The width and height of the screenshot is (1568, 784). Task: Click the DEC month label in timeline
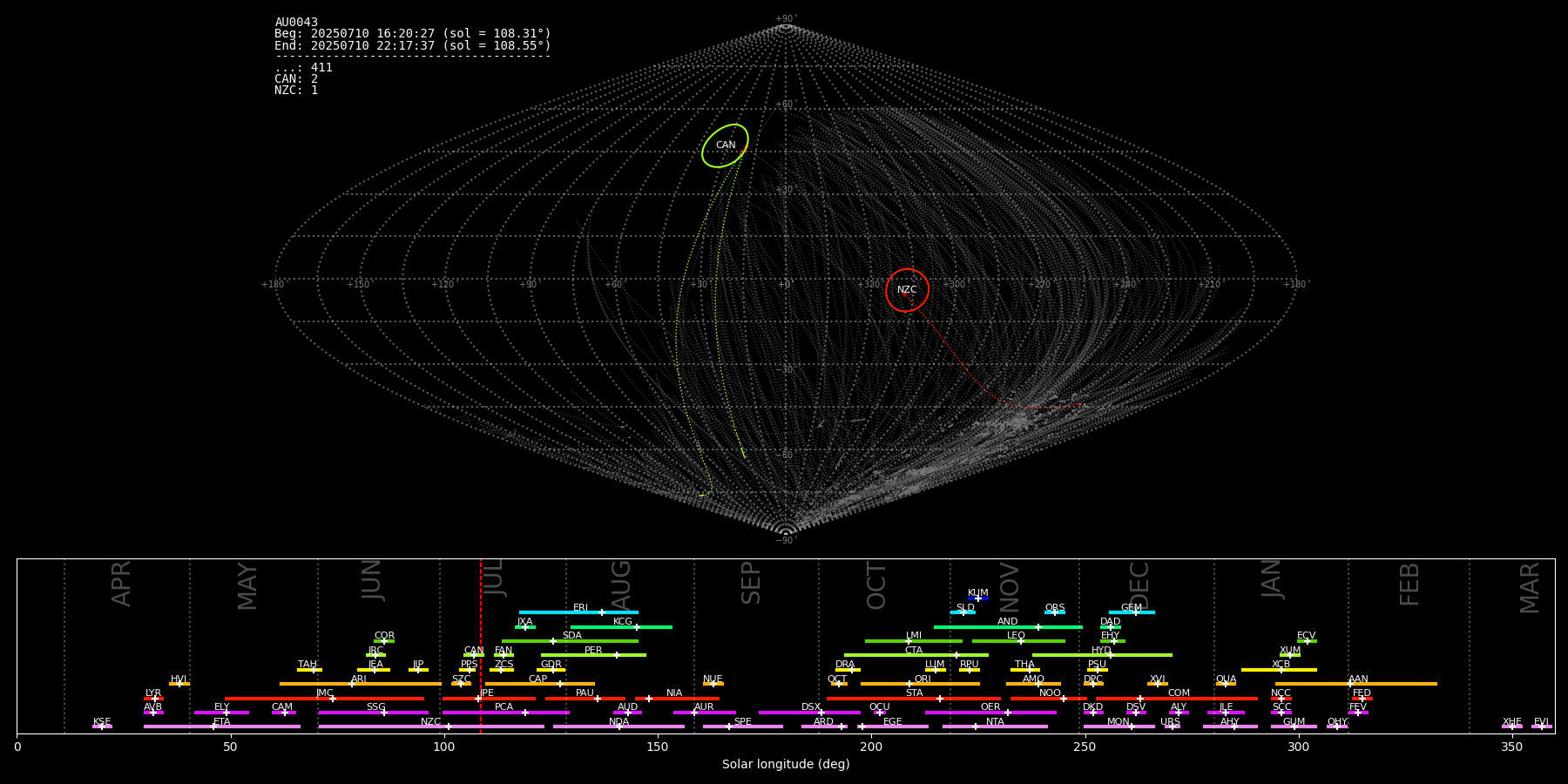tap(1139, 586)
